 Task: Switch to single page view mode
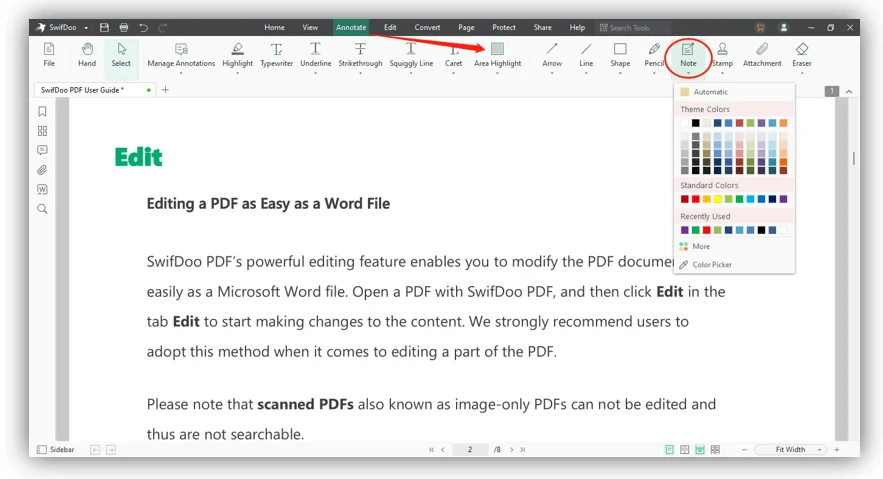(x=669, y=449)
